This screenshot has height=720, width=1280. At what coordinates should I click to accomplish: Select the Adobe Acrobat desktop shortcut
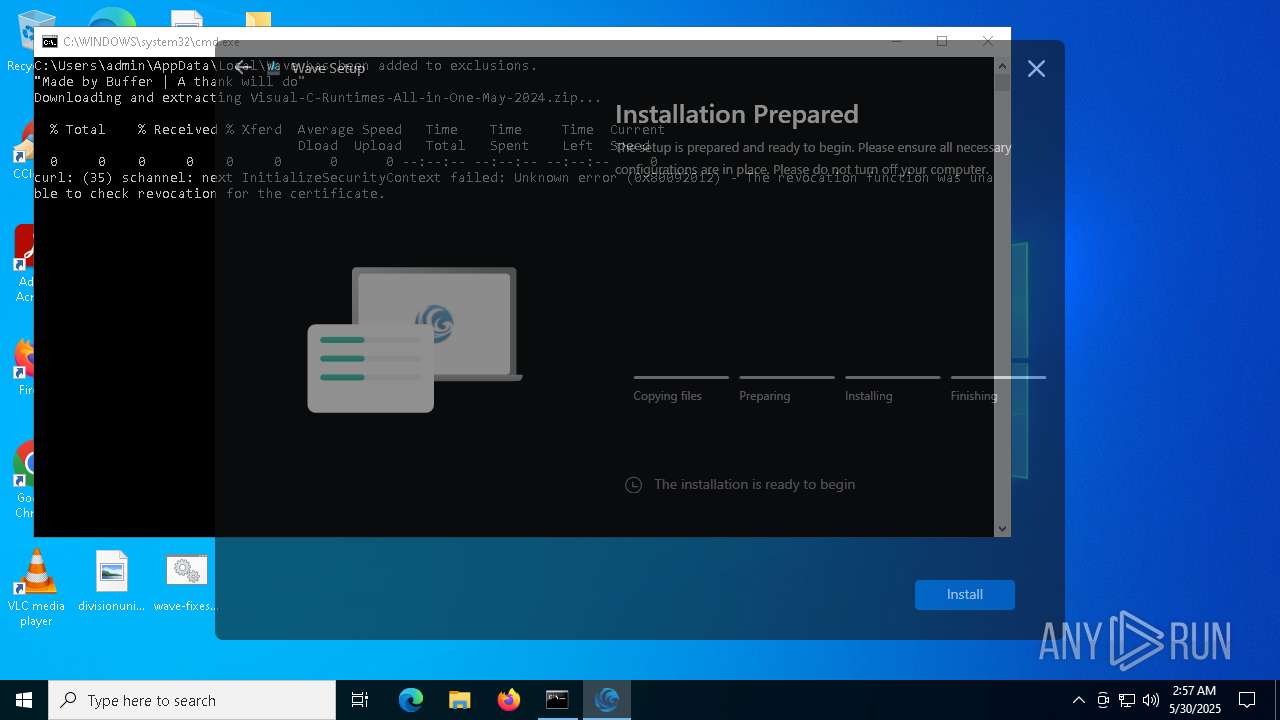[x=22, y=264]
